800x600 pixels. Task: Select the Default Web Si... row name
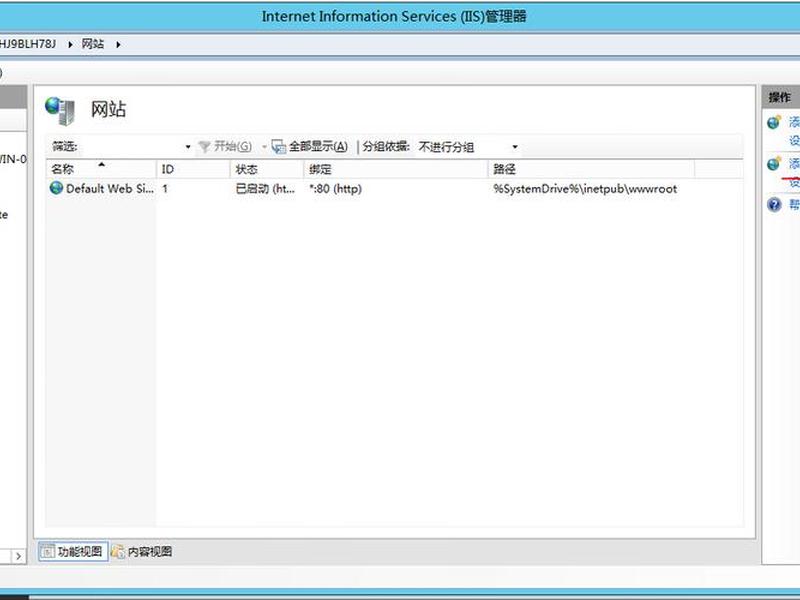[x=110, y=189]
